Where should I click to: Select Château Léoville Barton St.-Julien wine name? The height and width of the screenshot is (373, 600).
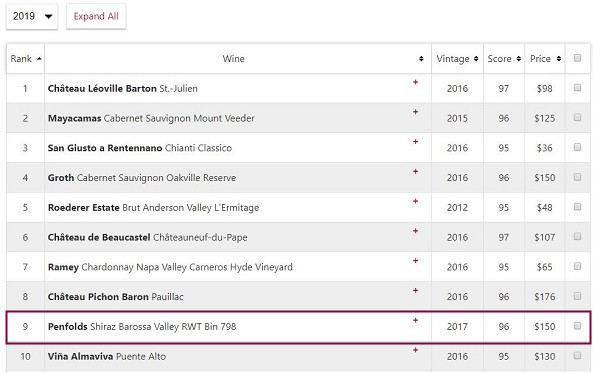123,88
